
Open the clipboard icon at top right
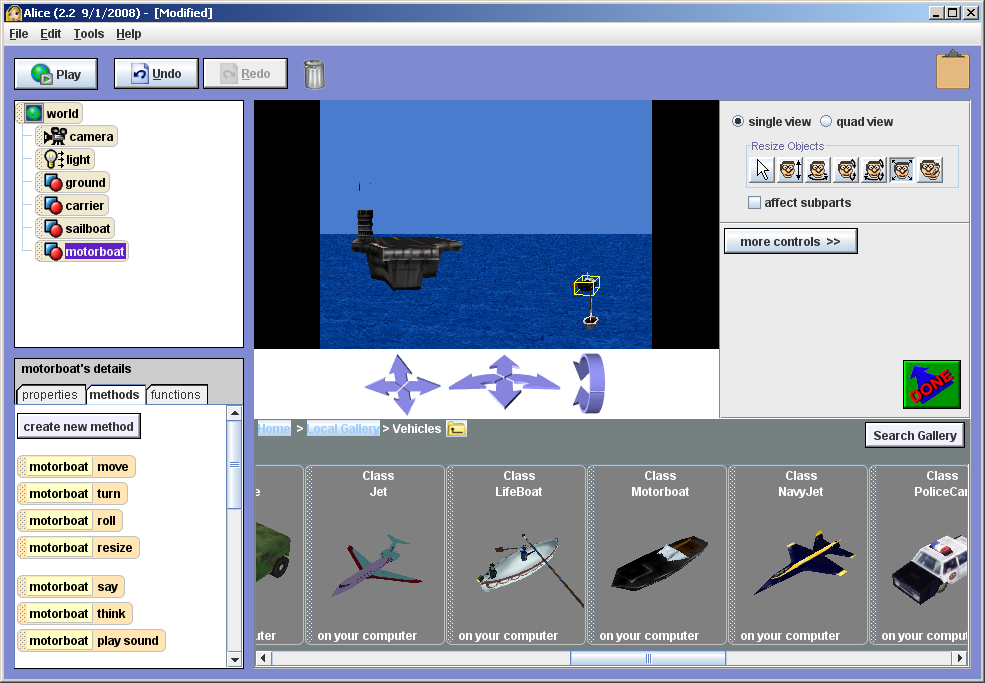(x=953, y=69)
